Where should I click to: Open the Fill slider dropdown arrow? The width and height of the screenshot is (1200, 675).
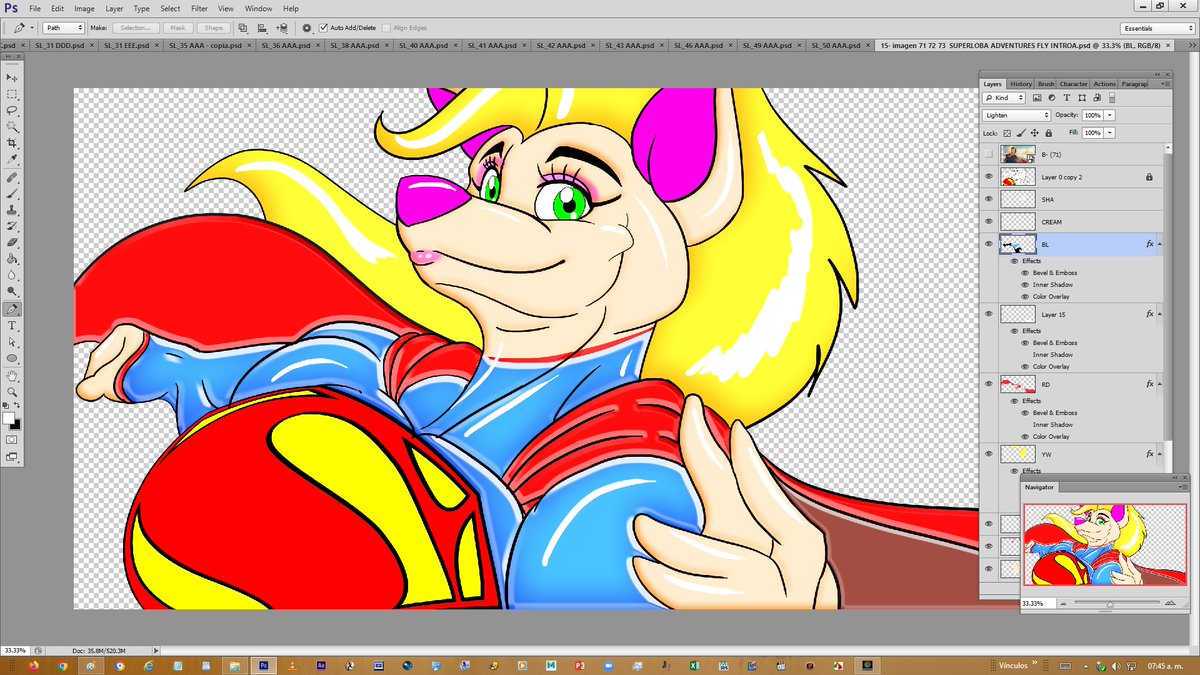pos(1110,132)
